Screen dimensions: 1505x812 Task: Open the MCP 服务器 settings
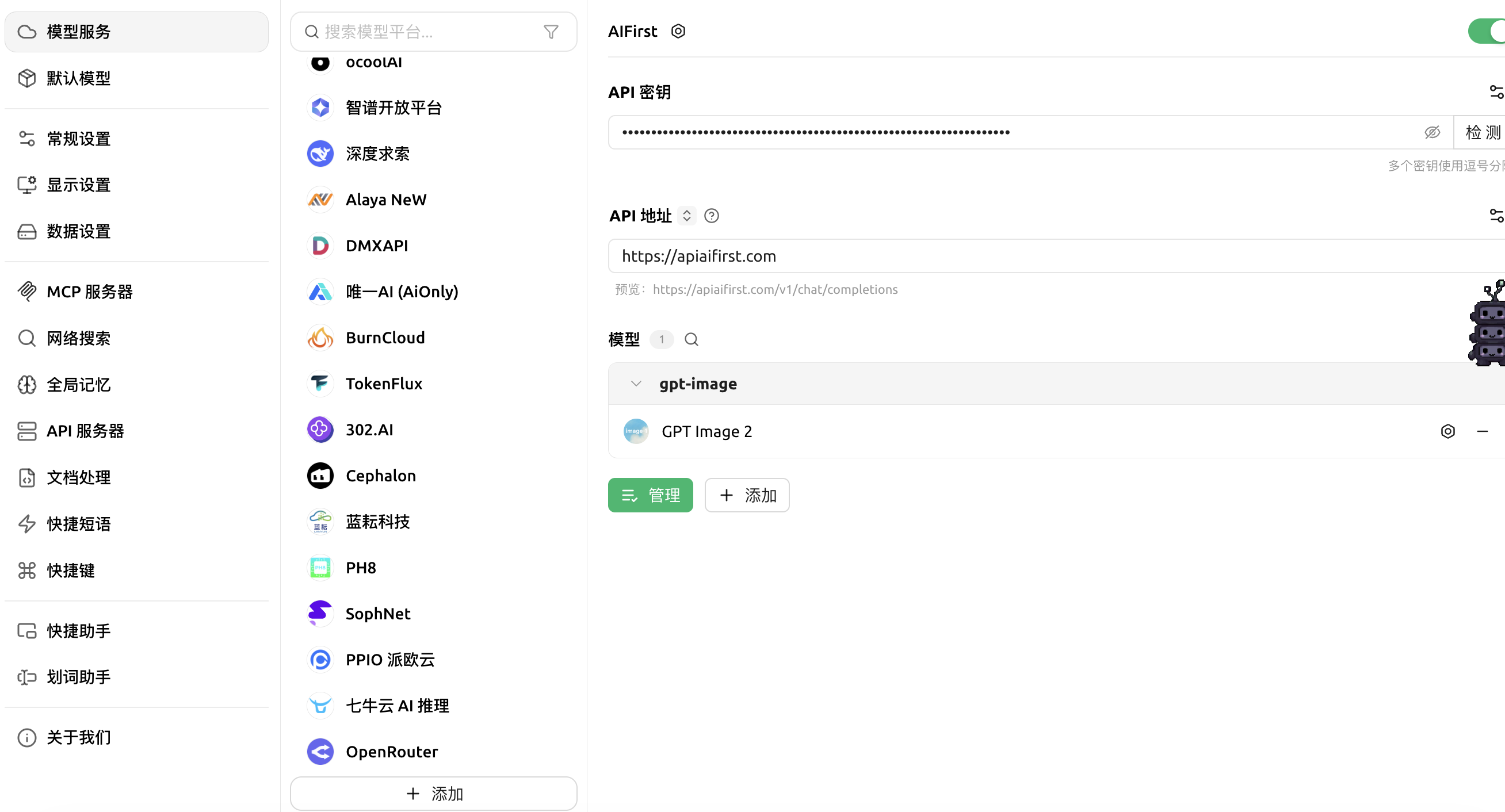(136, 292)
